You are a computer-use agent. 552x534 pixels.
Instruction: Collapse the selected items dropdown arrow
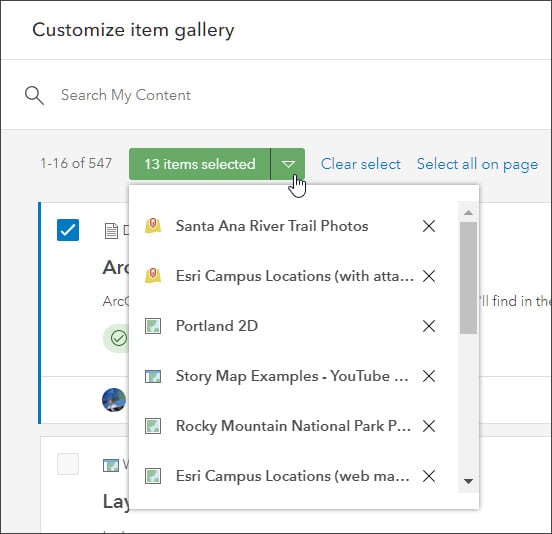(288, 164)
